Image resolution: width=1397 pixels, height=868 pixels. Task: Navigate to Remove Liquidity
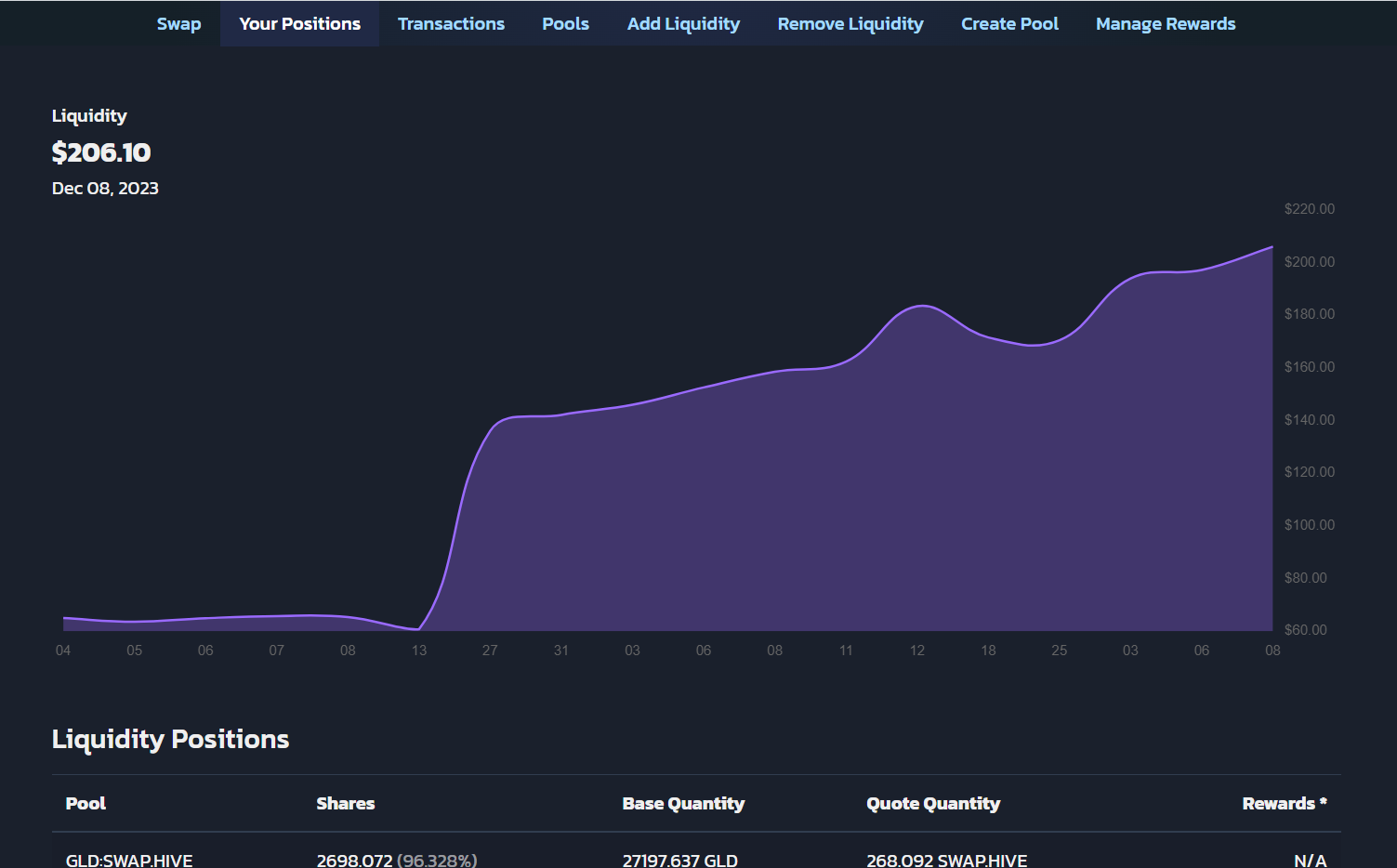850,24
